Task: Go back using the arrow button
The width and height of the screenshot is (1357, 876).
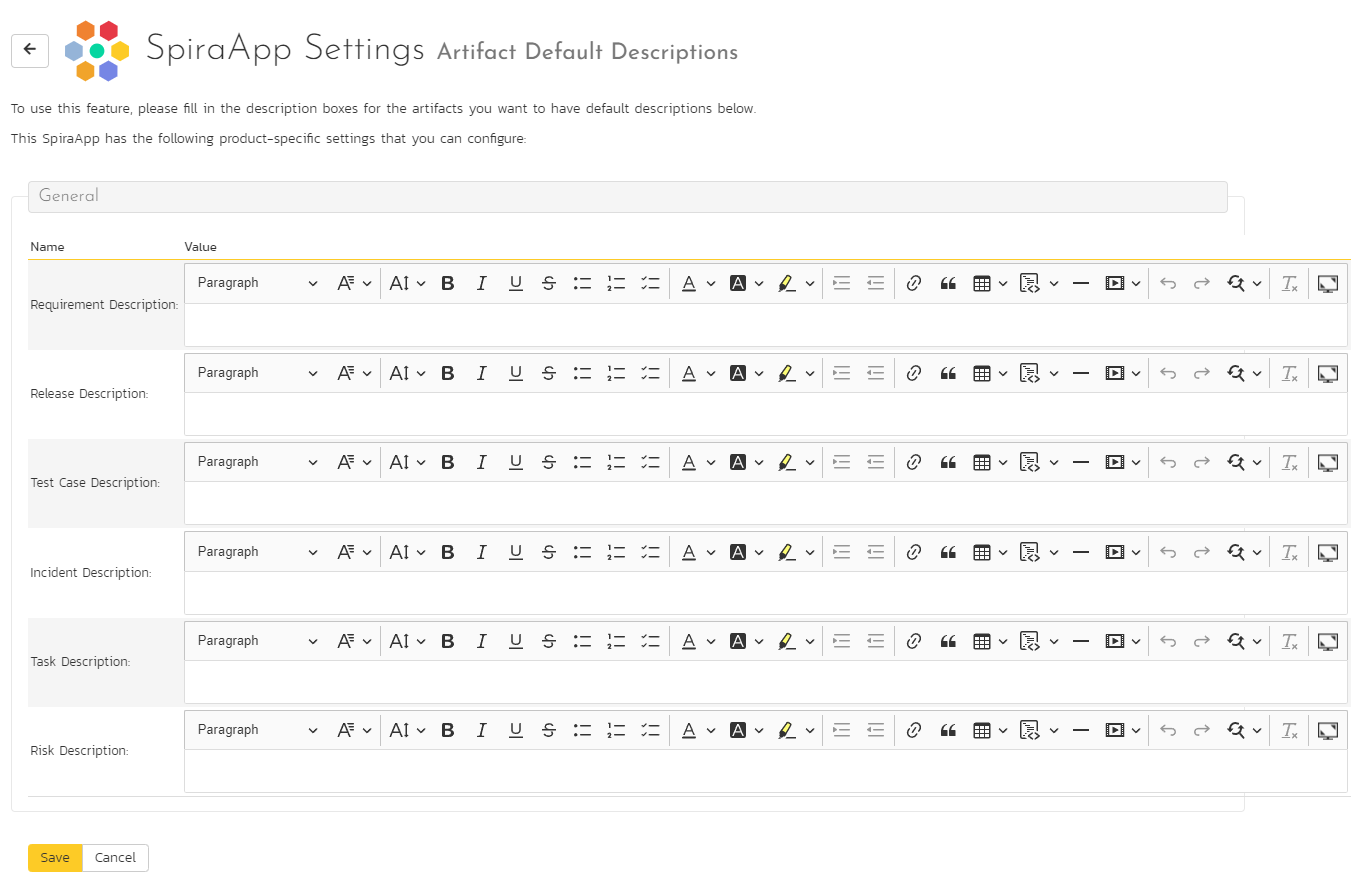Action: pos(30,49)
